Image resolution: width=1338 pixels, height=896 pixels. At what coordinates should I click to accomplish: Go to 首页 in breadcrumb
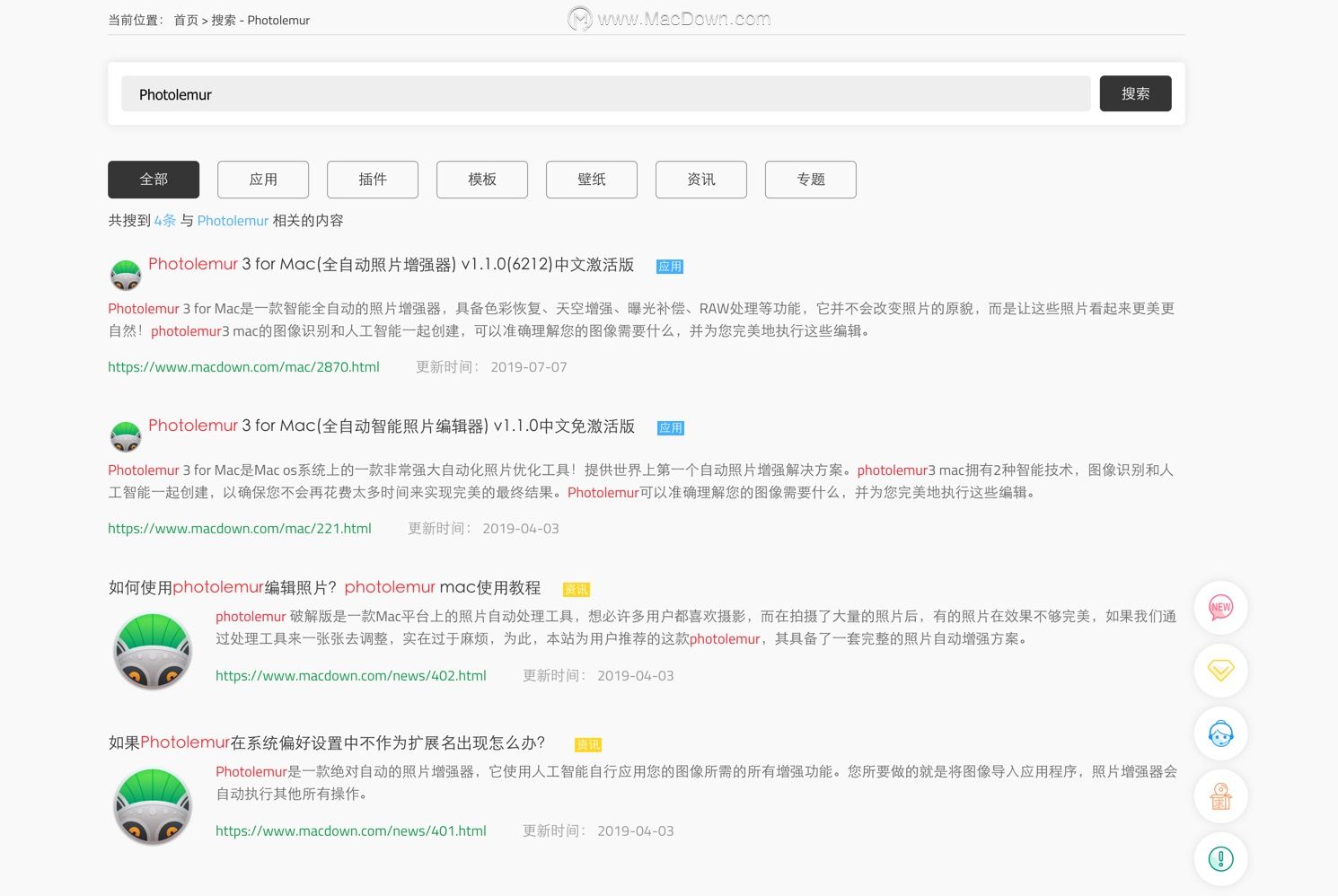pos(186,20)
